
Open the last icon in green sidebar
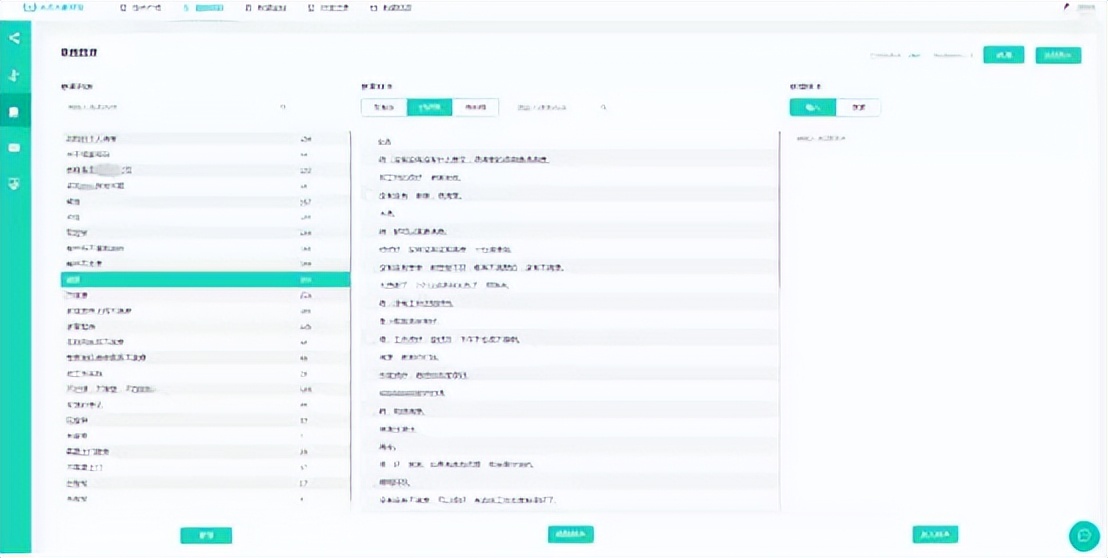15,184
